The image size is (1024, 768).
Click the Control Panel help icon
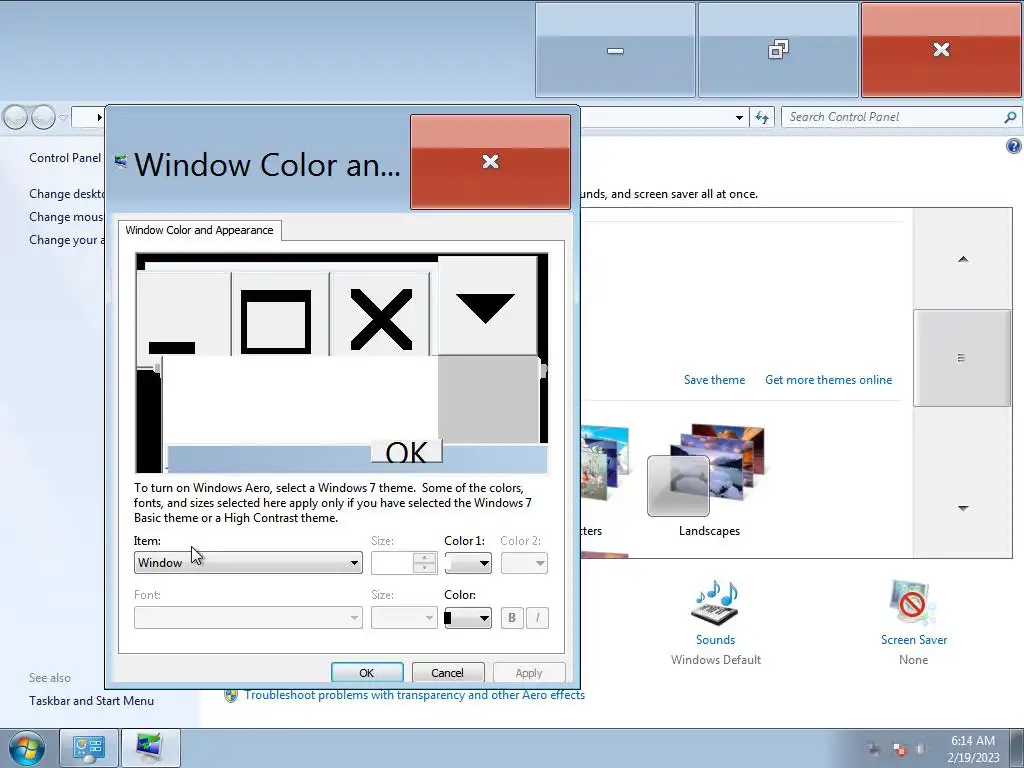coord(1014,146)
